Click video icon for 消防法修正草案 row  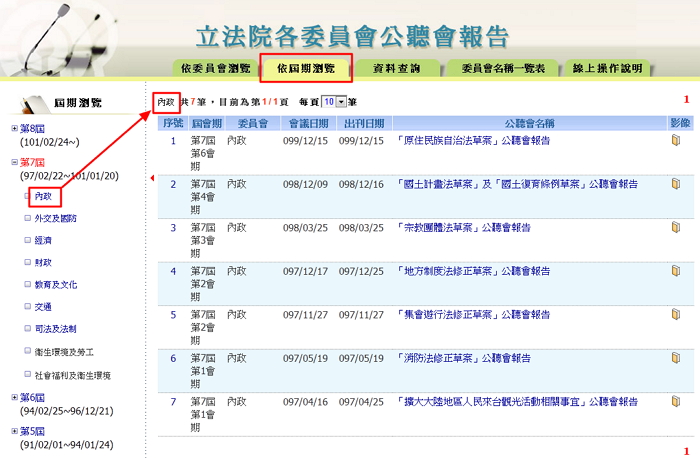click(x=676, y=357)
